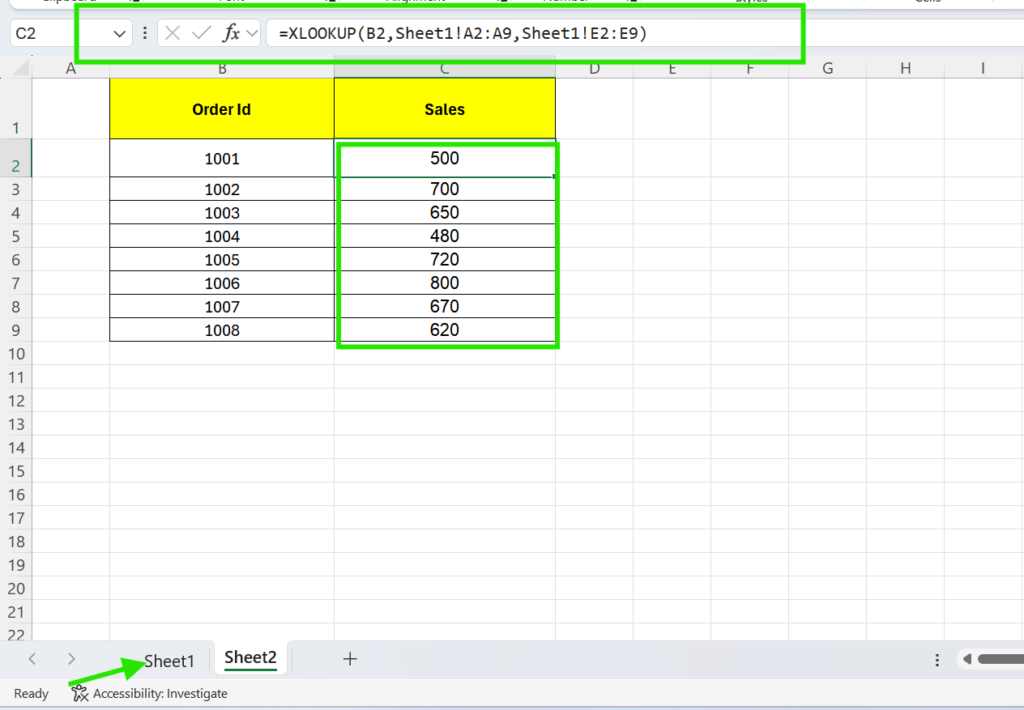Click the Accessibility status icon
Viewport: 1024px width, 710px height.
pyautogui.click(x=80, y=693)
